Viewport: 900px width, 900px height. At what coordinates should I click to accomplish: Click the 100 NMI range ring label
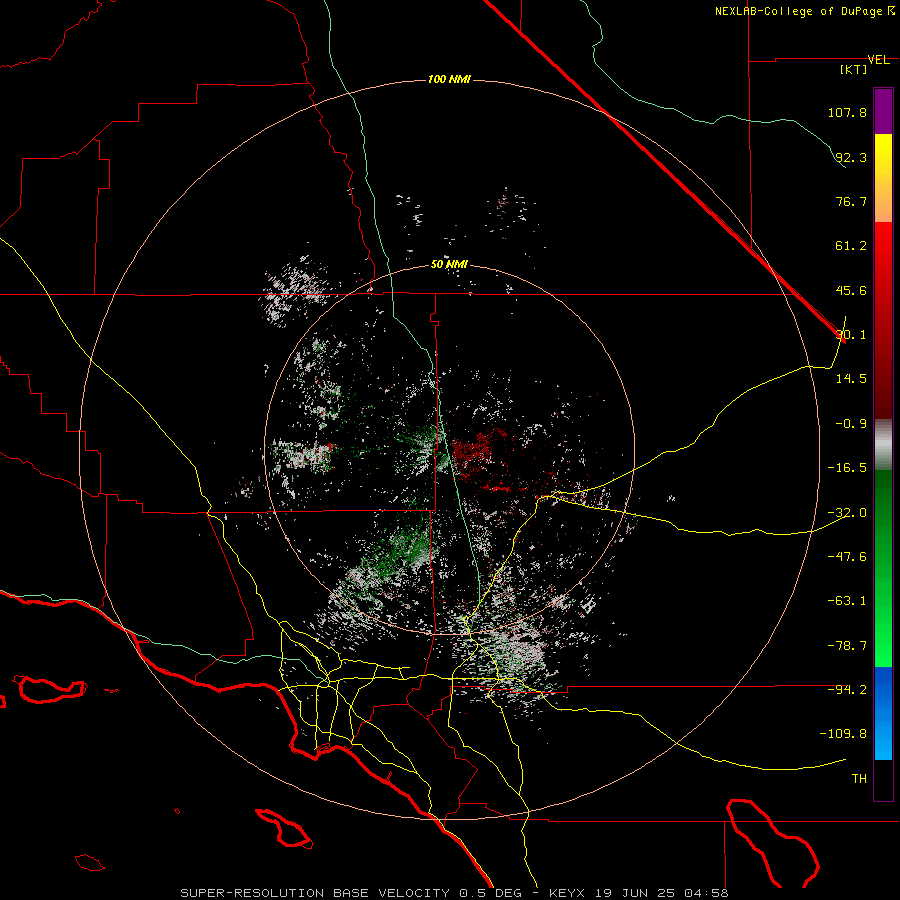pos(449,79)
